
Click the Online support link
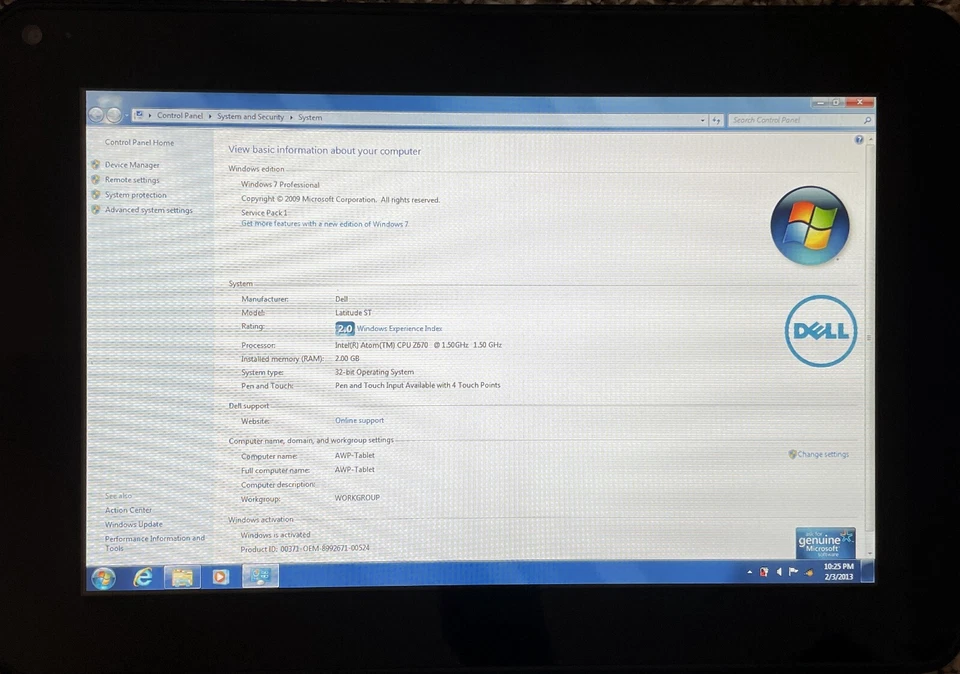click(x=359, y=420)
